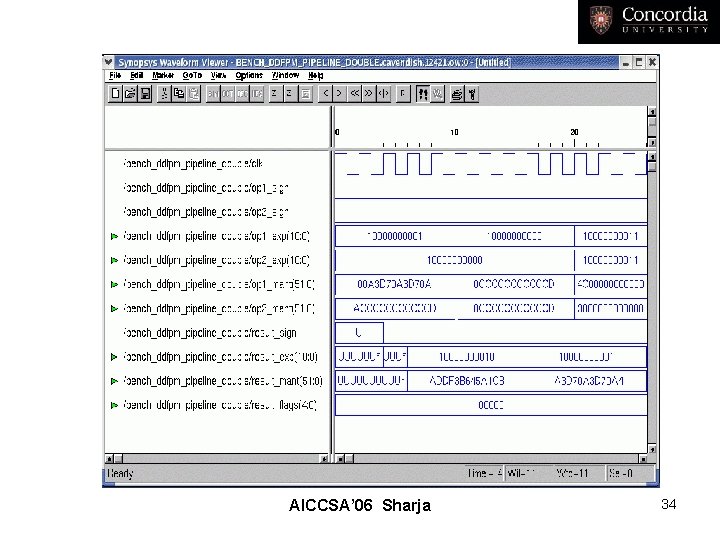The width and height of the screenshot is (720, 540).
Task: Open the Options menu
Action: (249, 75)
